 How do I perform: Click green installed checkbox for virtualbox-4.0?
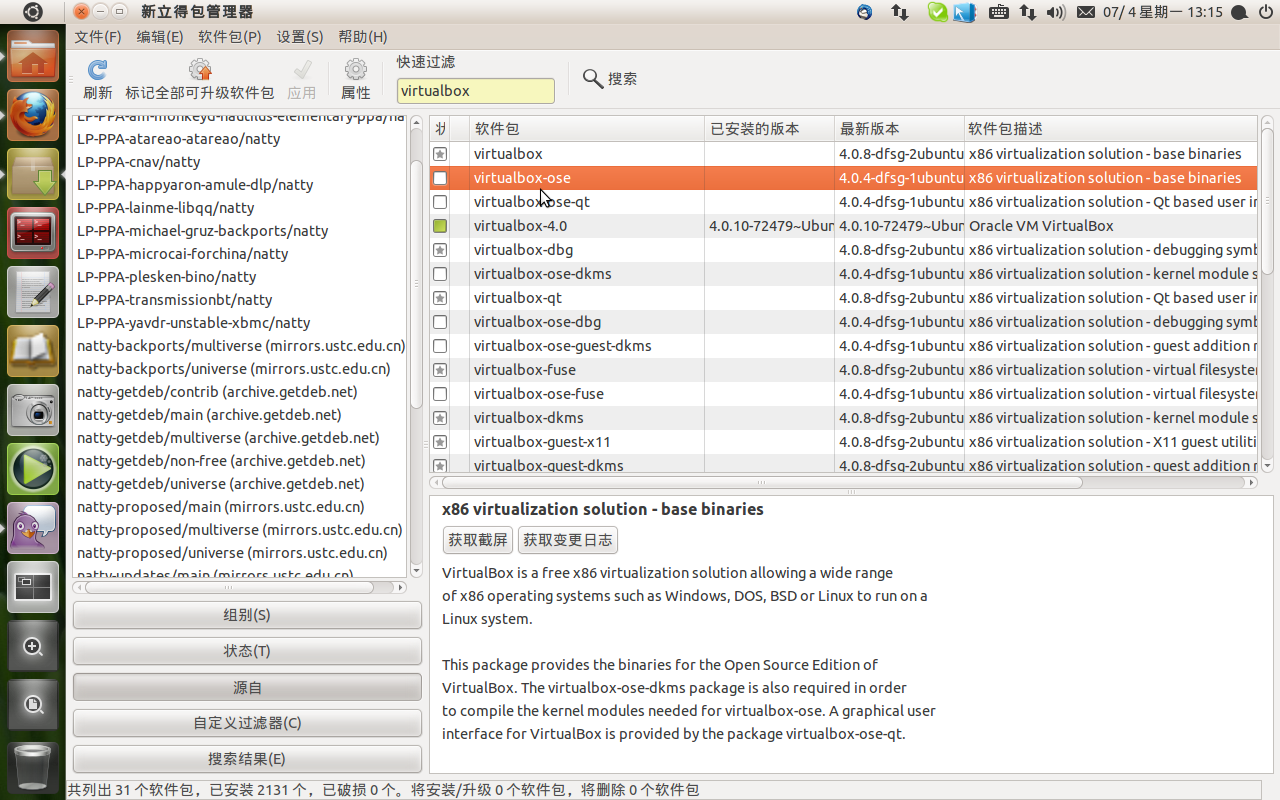click(440, 226)
